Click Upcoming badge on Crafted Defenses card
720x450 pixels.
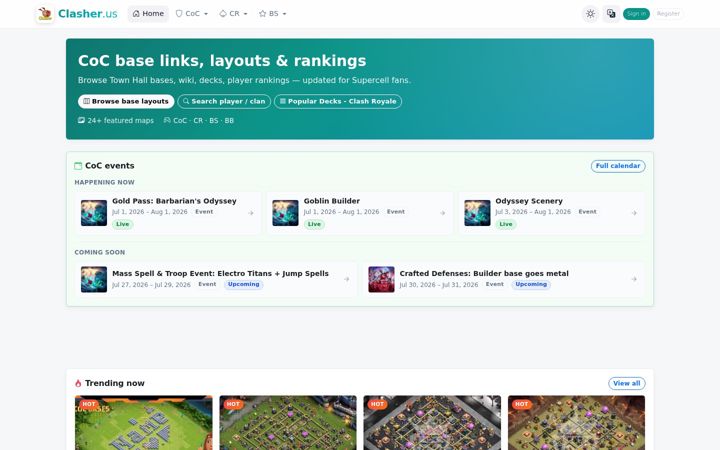531,284
